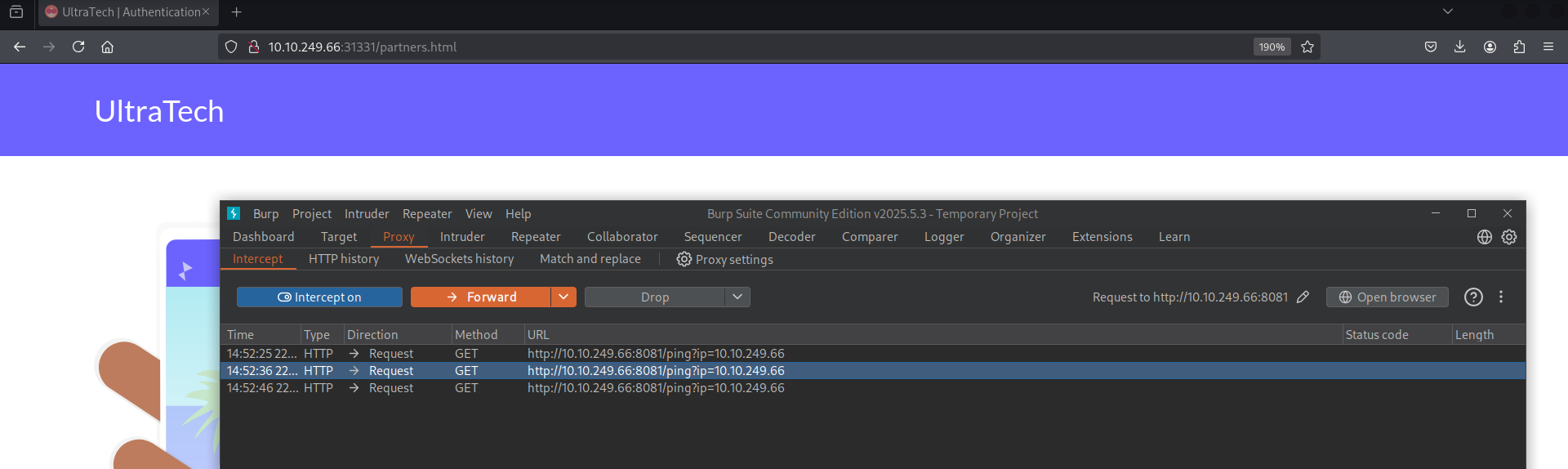Click the globe icon next to settings gear
This screenshot has width=1568, height=469.
(1485, 237)
